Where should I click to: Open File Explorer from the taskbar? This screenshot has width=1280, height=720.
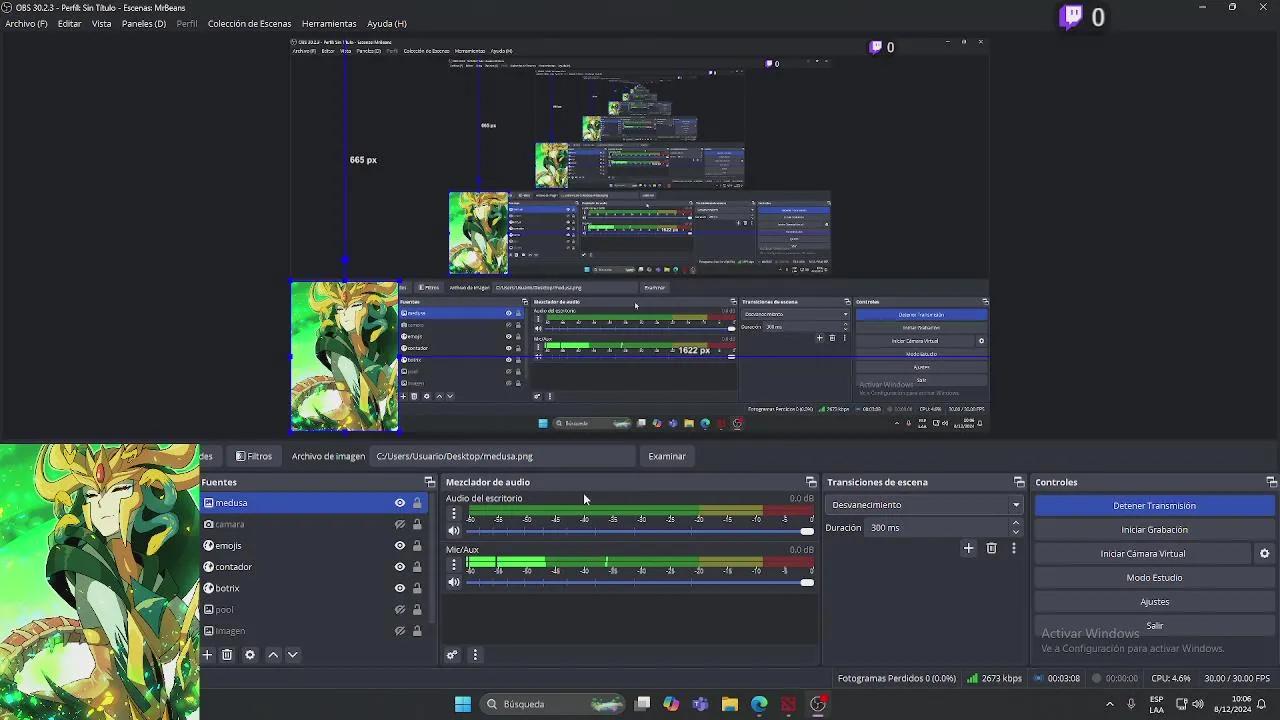click(730, 704)
